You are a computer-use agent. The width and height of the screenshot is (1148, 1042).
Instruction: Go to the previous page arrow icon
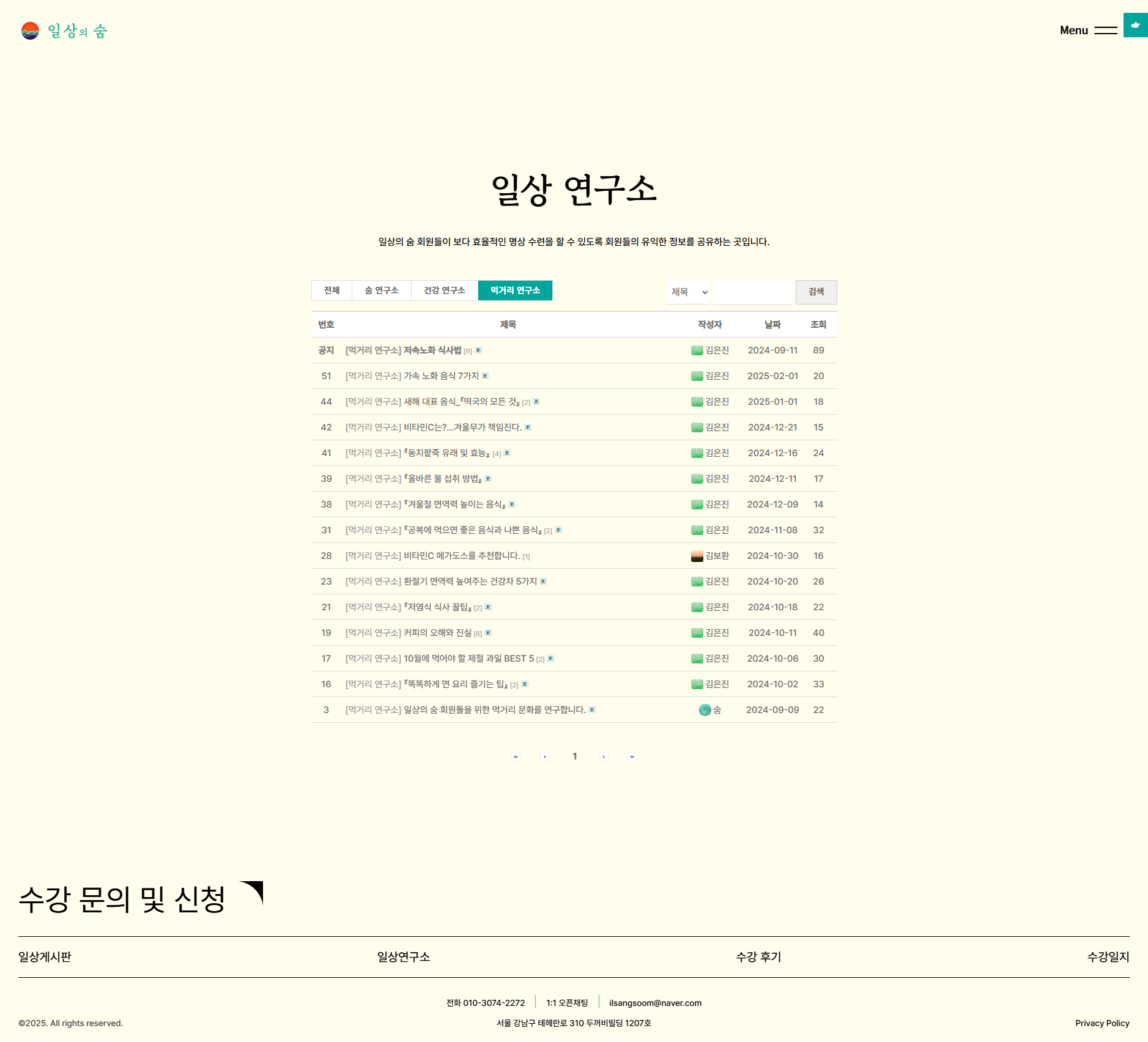coord(544,756)
